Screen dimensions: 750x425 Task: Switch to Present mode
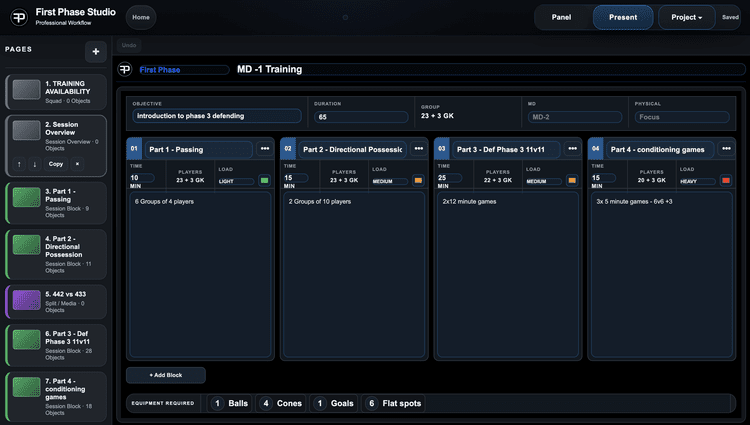623,17
